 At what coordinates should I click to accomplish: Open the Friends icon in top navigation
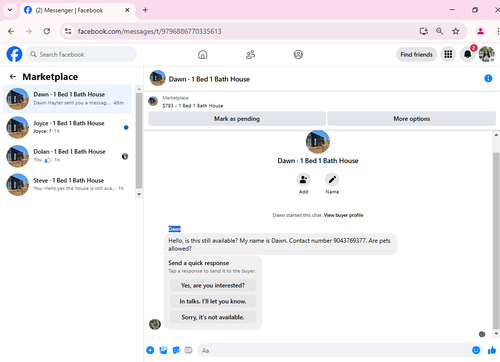tap(250, 54)
